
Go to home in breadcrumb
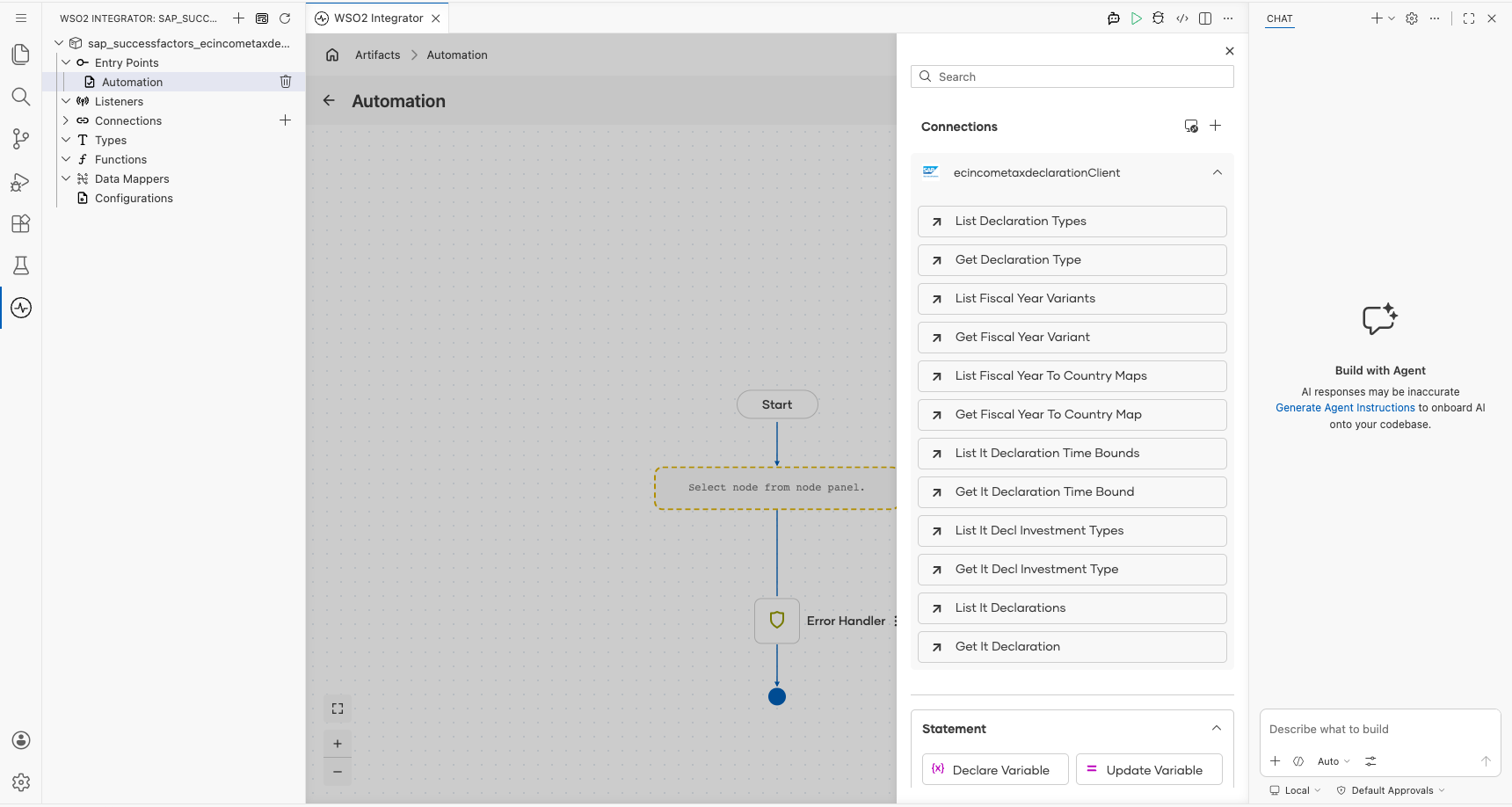332,55
